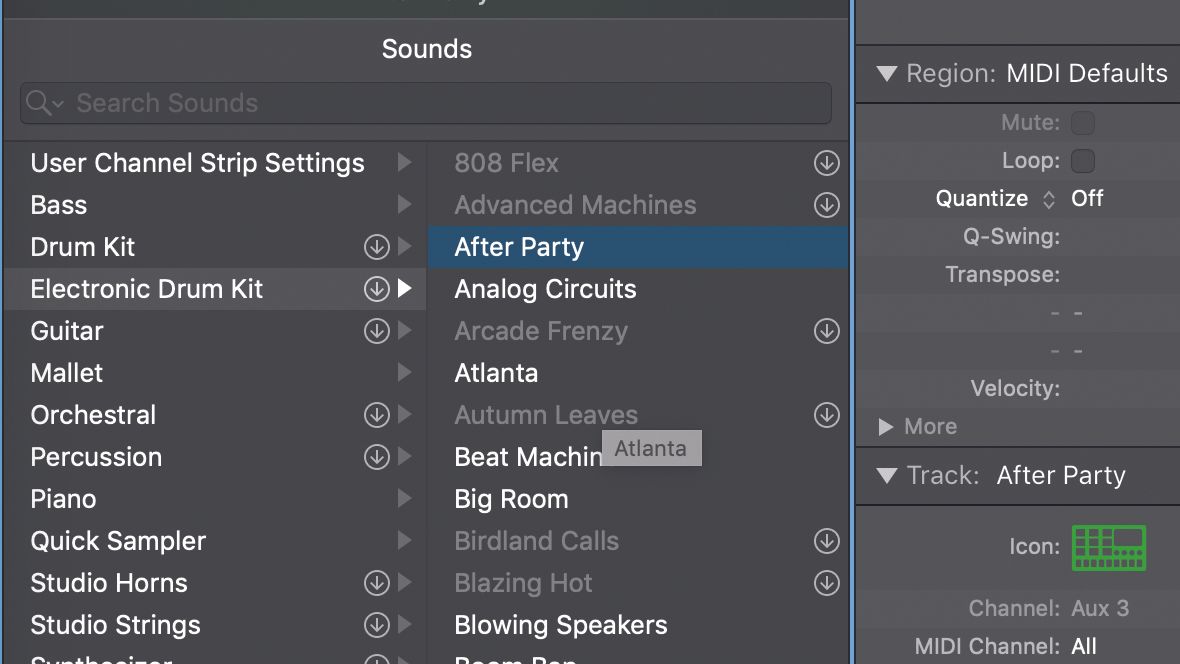Select the Atlanta patch

click(497, 372)
